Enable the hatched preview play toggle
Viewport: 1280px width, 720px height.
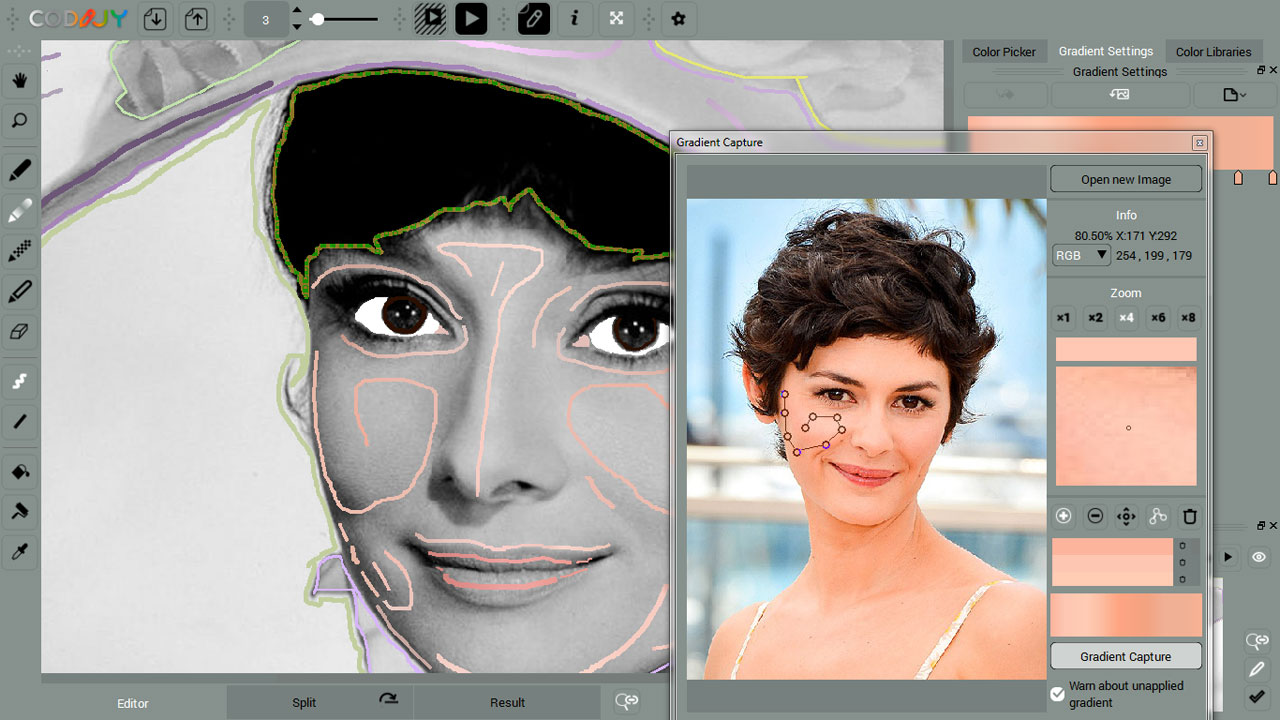point(430,18)
